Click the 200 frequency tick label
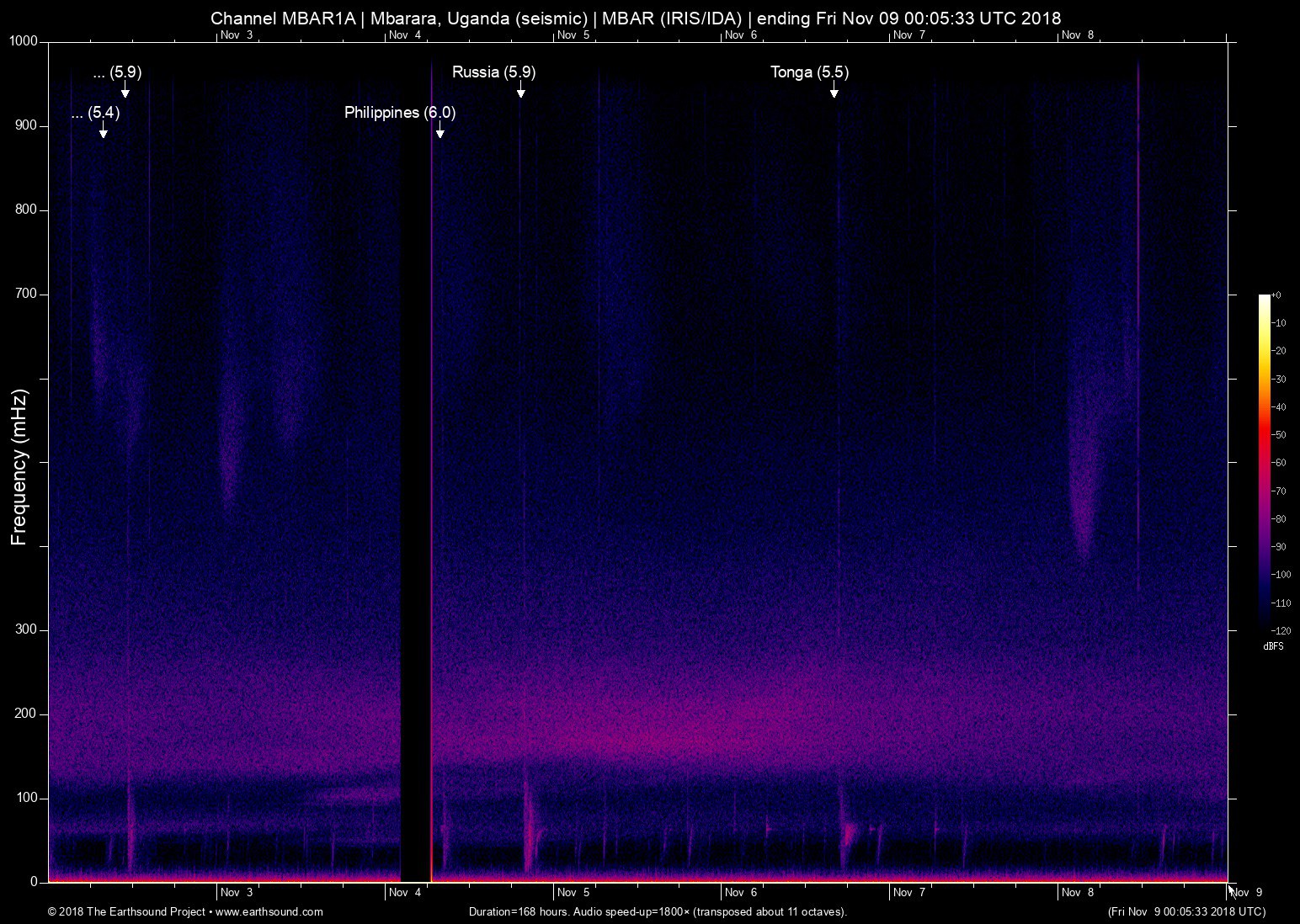Screen dimensions: 1300x924 pos(25,713)
